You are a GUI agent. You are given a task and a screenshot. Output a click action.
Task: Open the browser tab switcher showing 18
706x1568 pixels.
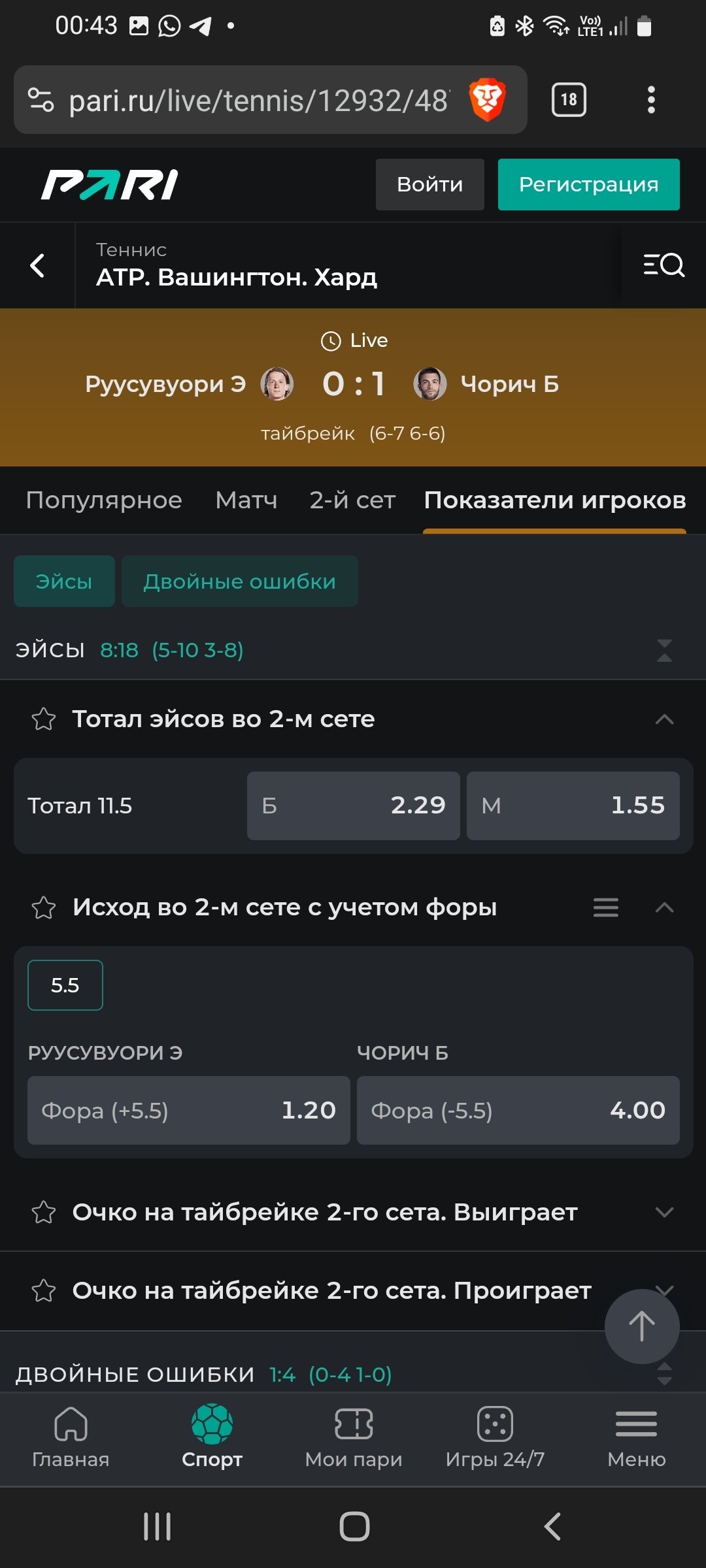point(569,100)
